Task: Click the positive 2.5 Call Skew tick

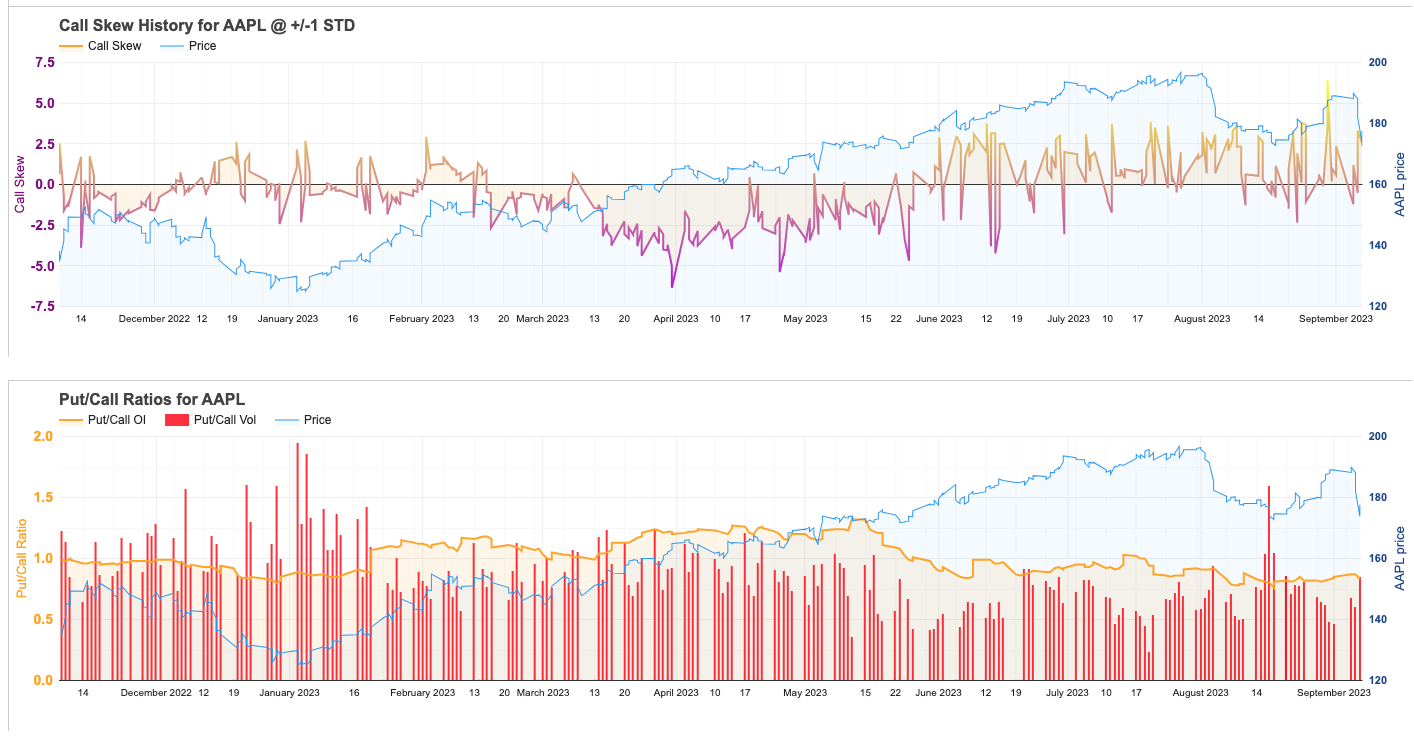Action: 44,144
